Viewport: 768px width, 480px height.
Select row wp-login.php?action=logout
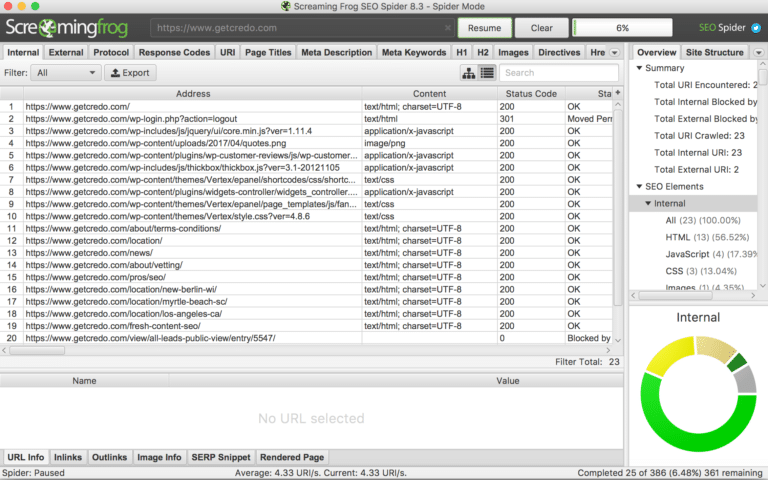click(306, 119)
